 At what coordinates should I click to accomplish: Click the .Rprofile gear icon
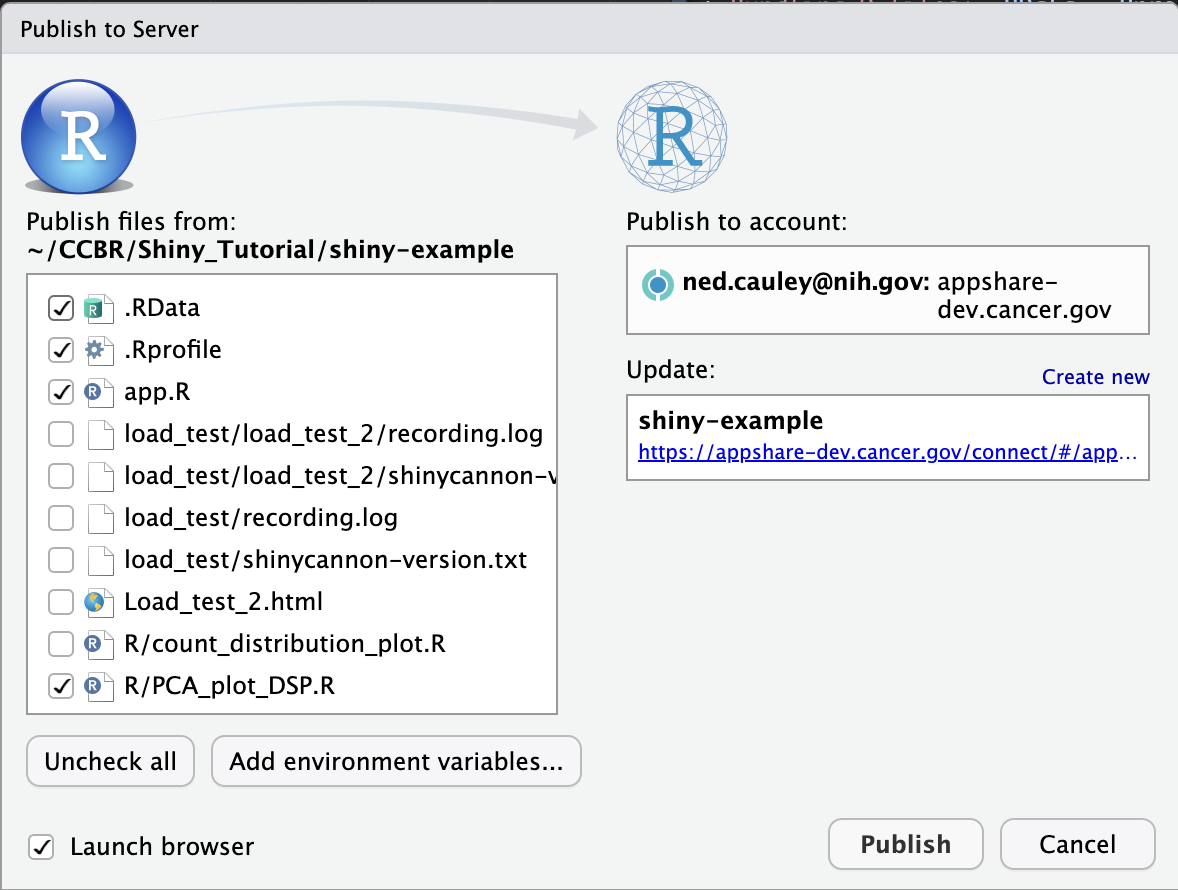tap(95, 350)
